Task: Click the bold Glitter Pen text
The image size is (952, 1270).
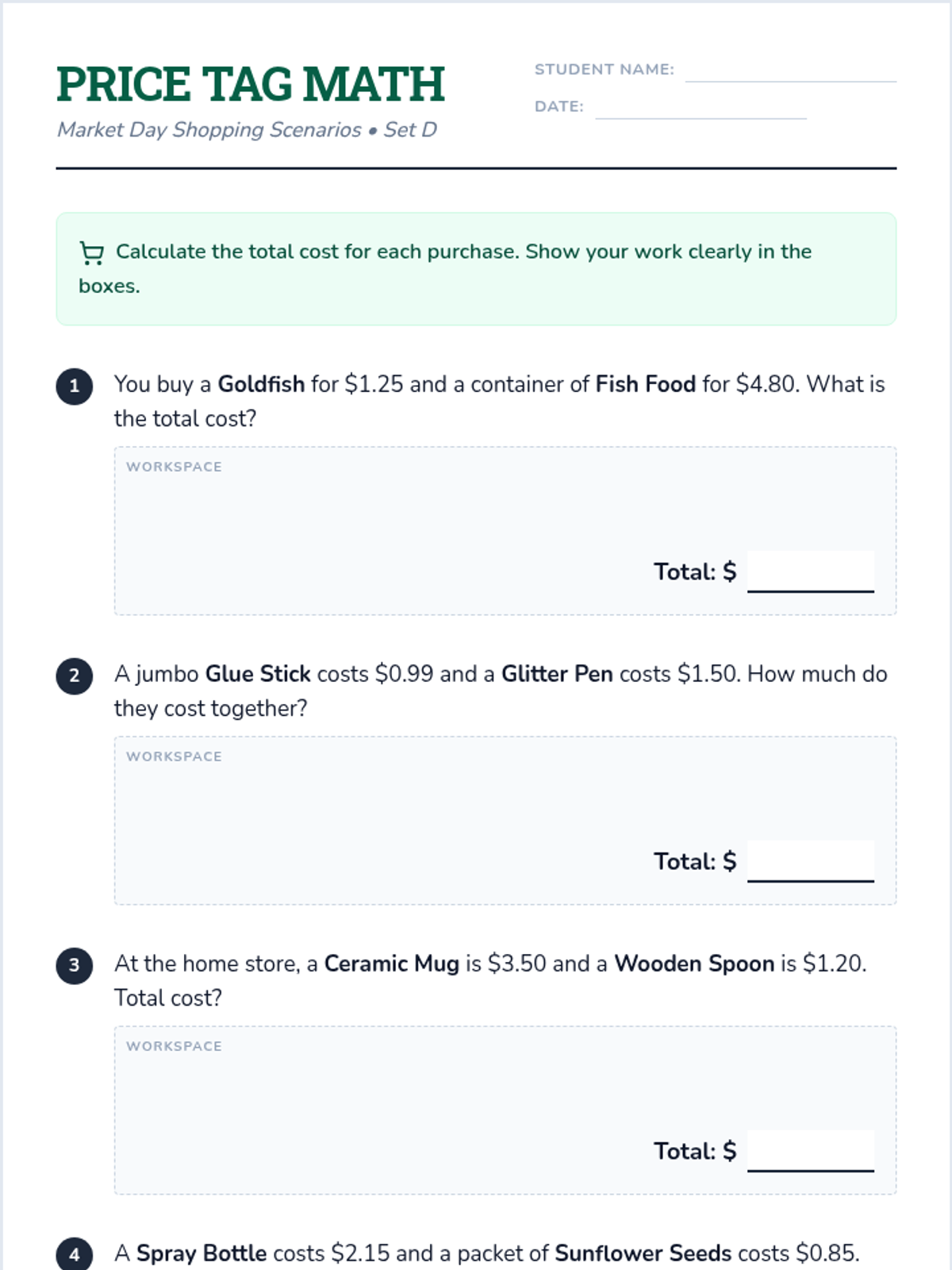Action: [x=557, y=674]
